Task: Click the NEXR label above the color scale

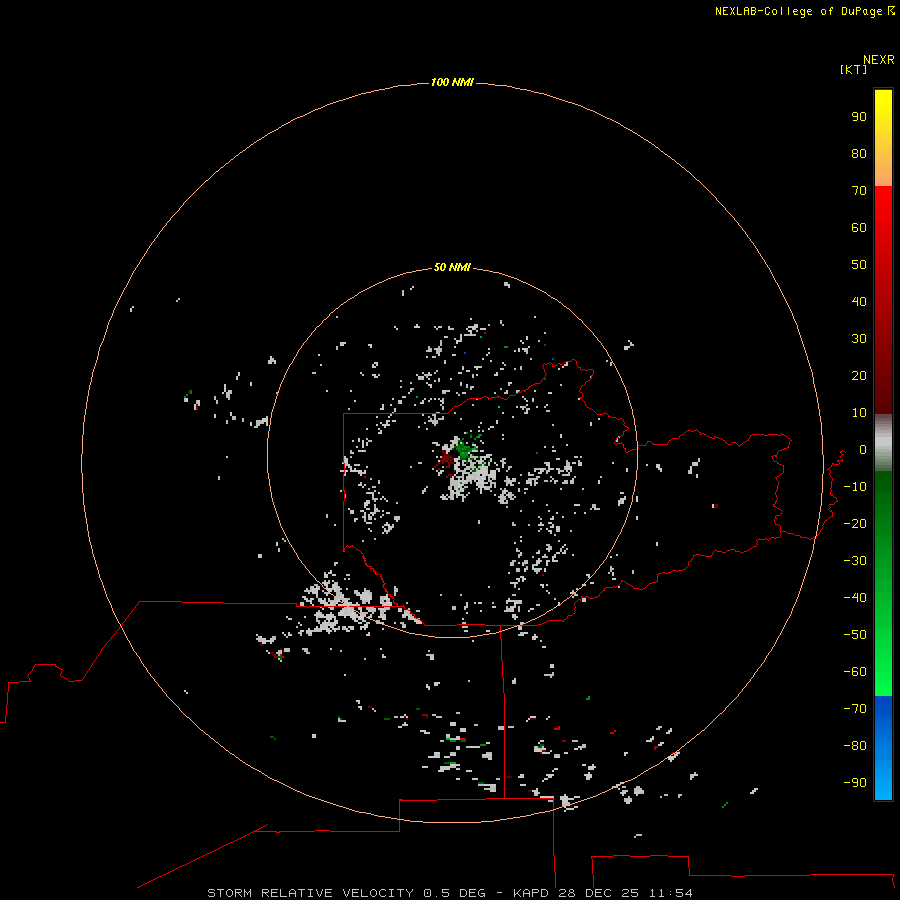Action: (x=879, y=60)
